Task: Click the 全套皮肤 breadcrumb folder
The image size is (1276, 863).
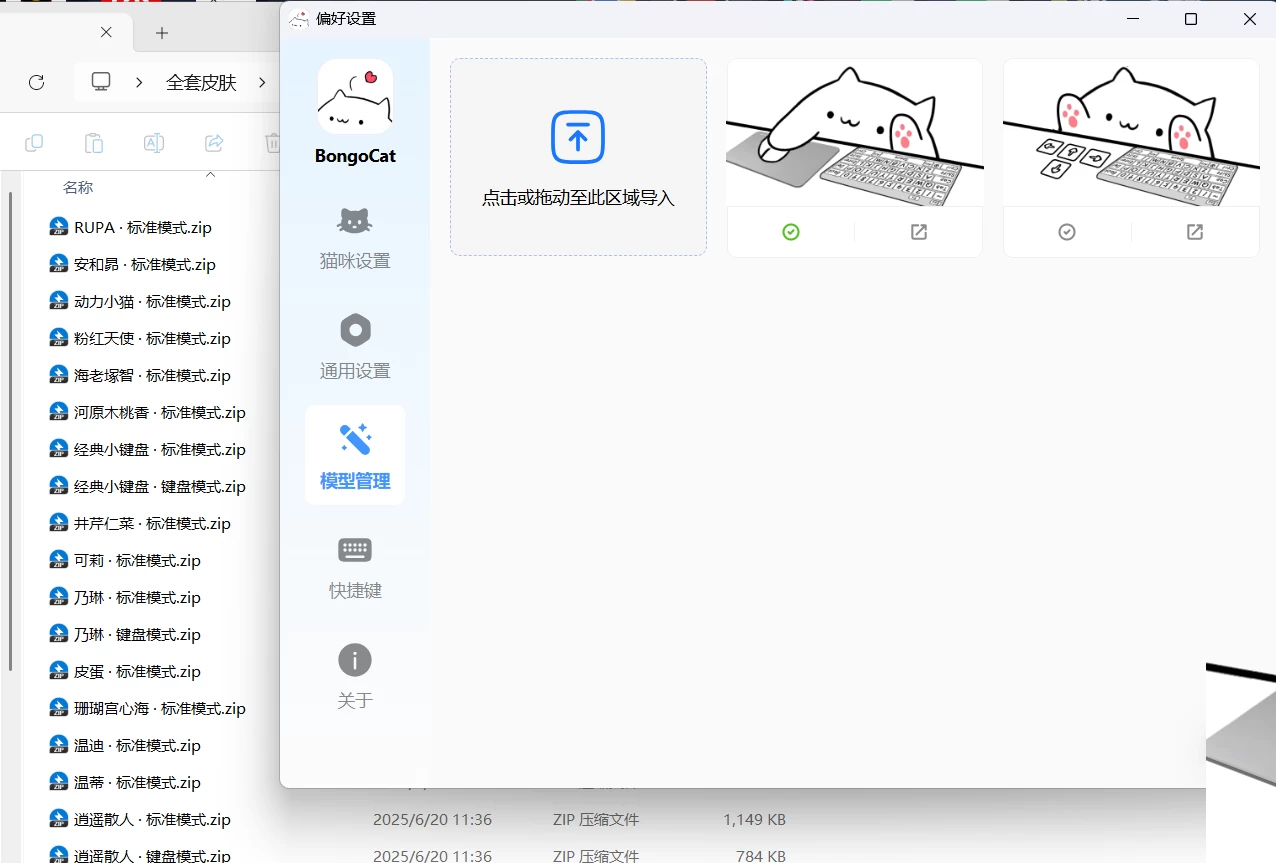Action: pos(201,82)
